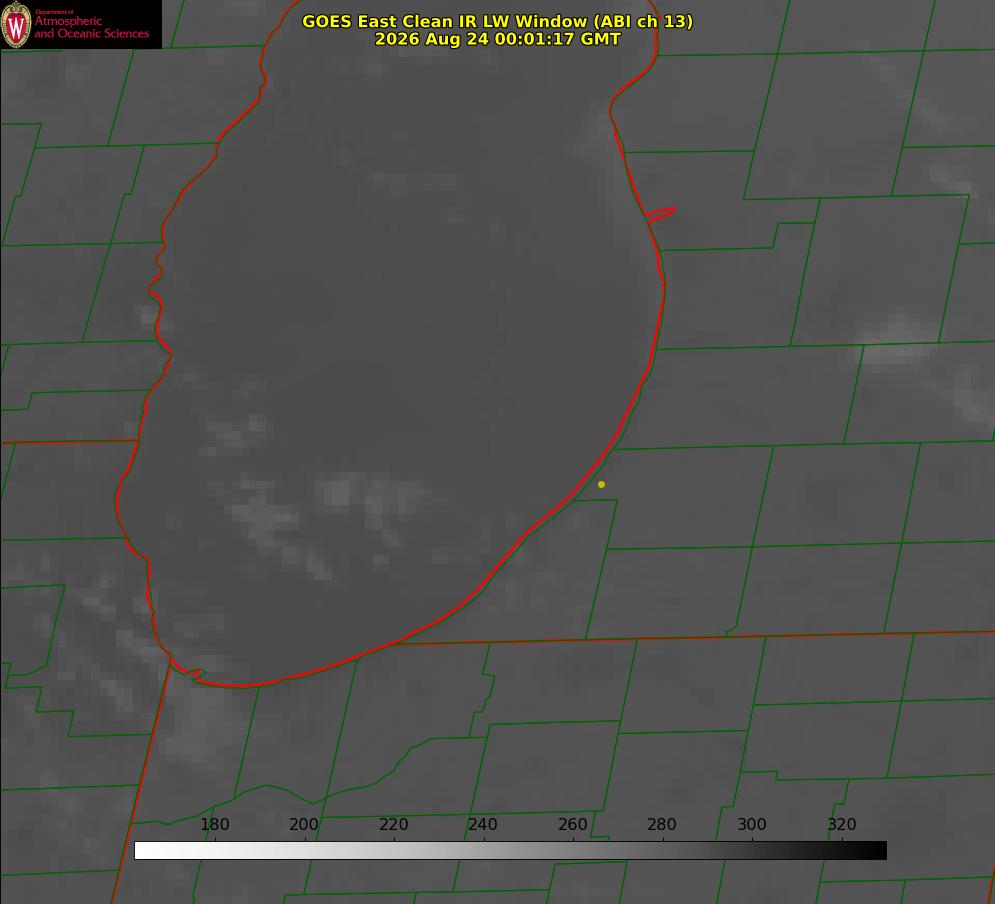995x904 pixels.
Task: Click the small 'Department of' text
Action: (x=54, y=12)
